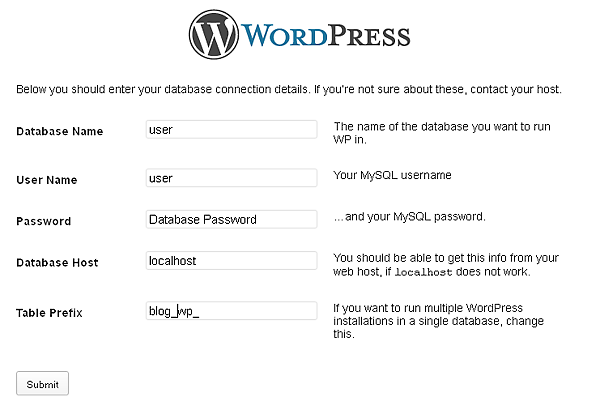Place cursor in Table Prefix field
The width and height of the screenshot is (600, 410).
tap(232, 311)
